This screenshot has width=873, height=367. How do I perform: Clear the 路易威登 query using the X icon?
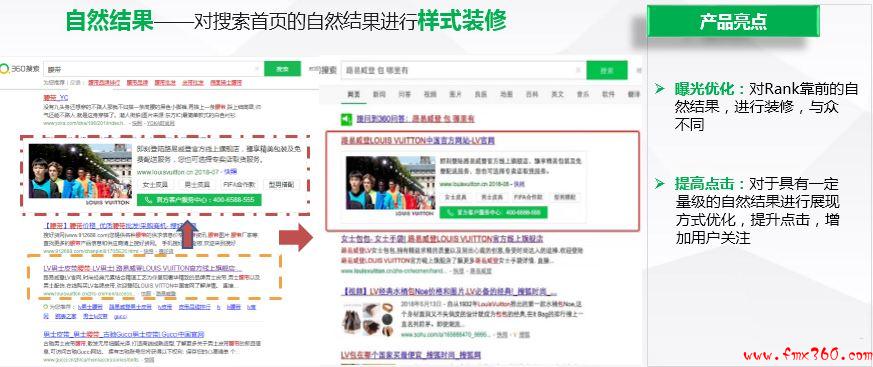click(578, 71)
